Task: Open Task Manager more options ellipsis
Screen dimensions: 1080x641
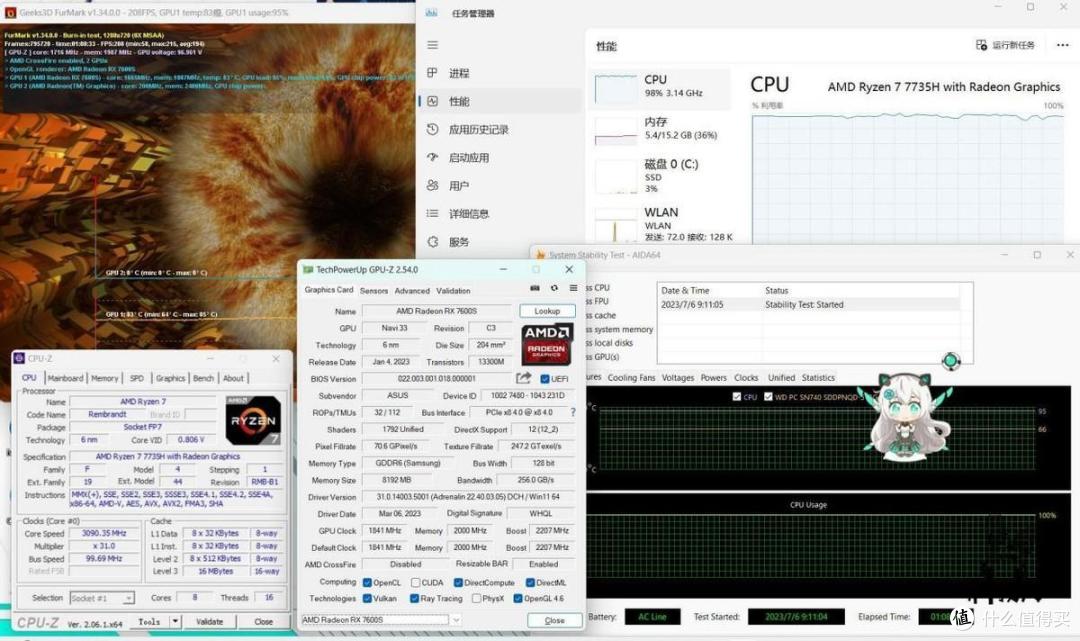Action: coord(1063,45)
